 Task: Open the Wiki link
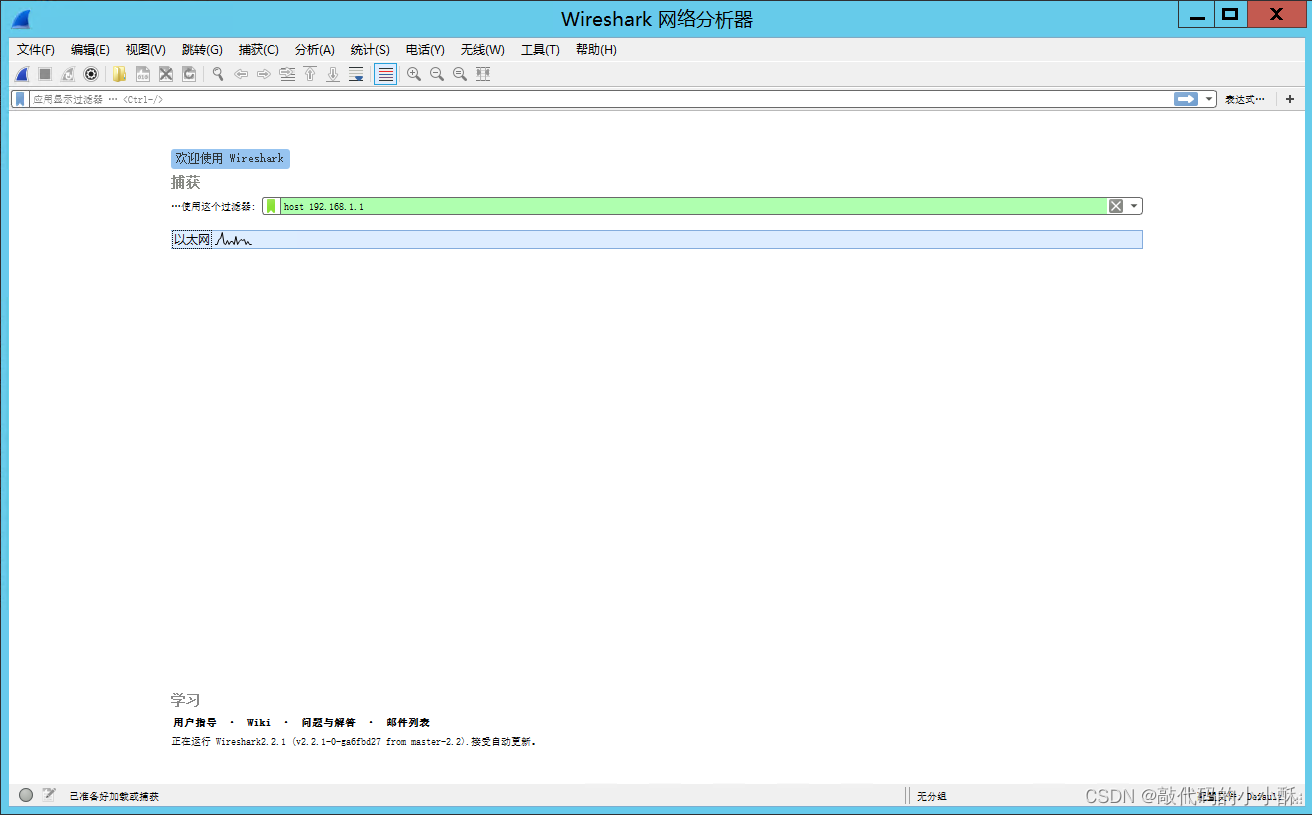click(x=259, y=722)
